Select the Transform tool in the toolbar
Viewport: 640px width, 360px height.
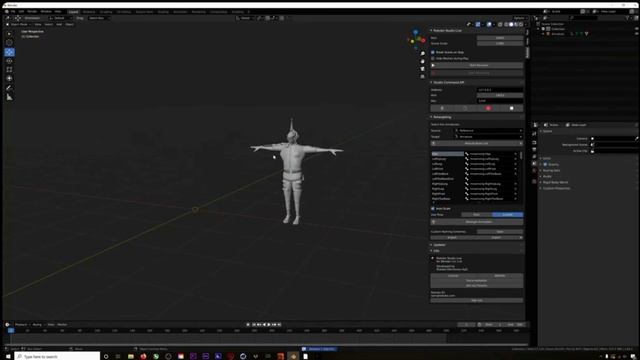pyautogui.click(x=9, y=78)
